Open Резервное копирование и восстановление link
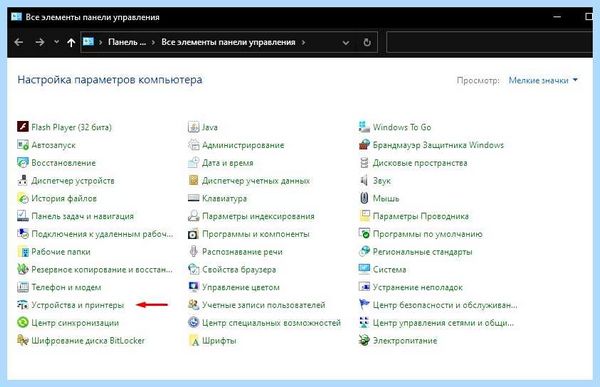Viewport: 600px width, 387px height. 102,269
